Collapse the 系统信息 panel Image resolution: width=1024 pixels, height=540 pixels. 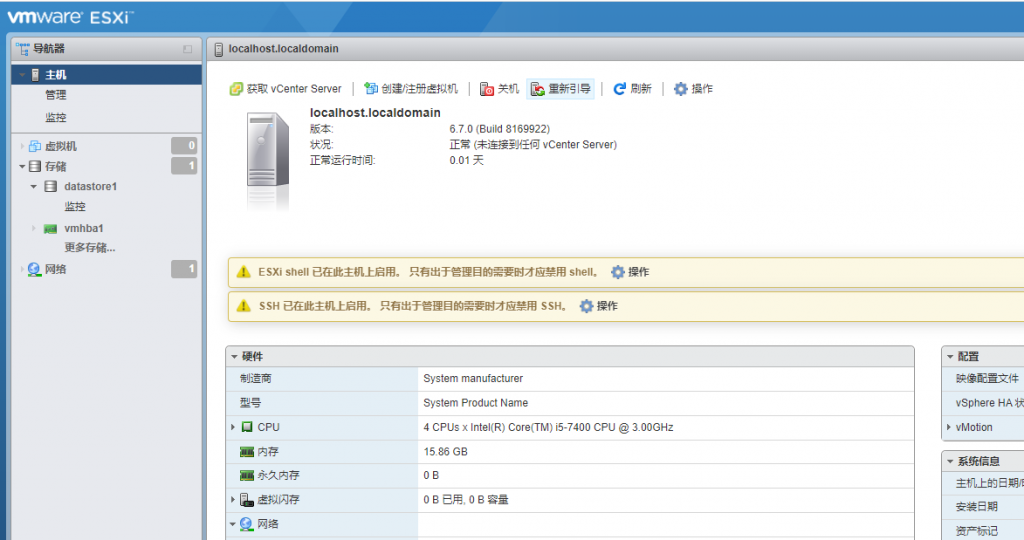pyautogui.click(x=950, y=461)
